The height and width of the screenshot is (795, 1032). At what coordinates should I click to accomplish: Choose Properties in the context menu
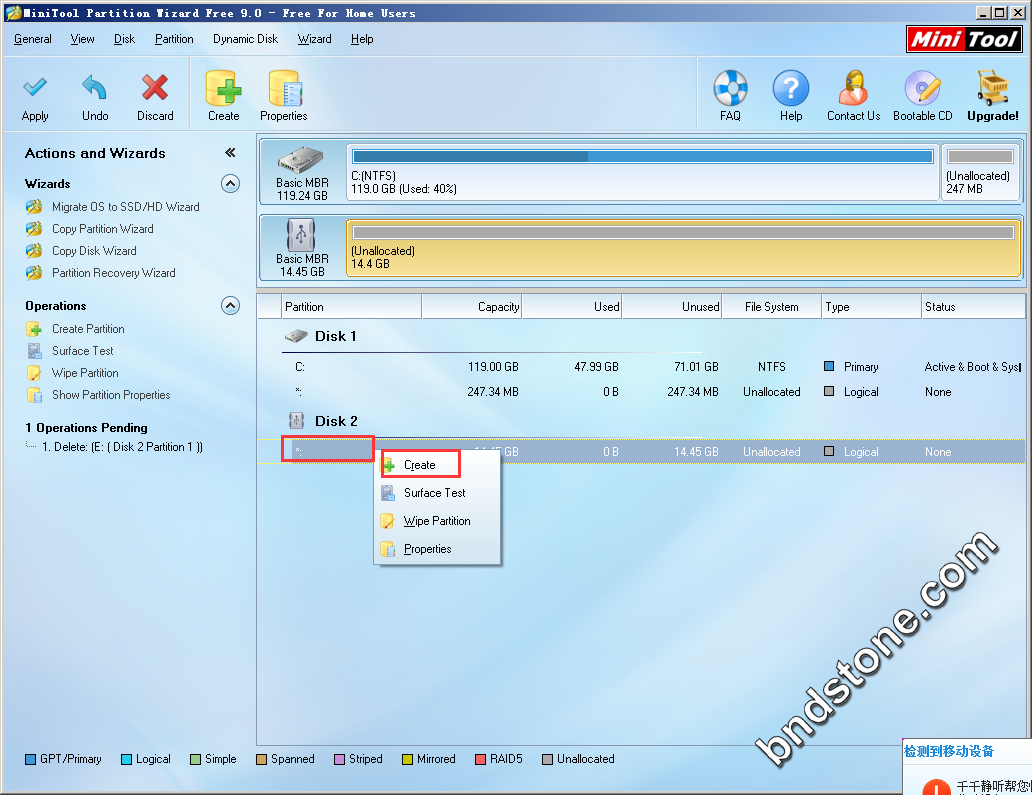click(x=437, y=549)
